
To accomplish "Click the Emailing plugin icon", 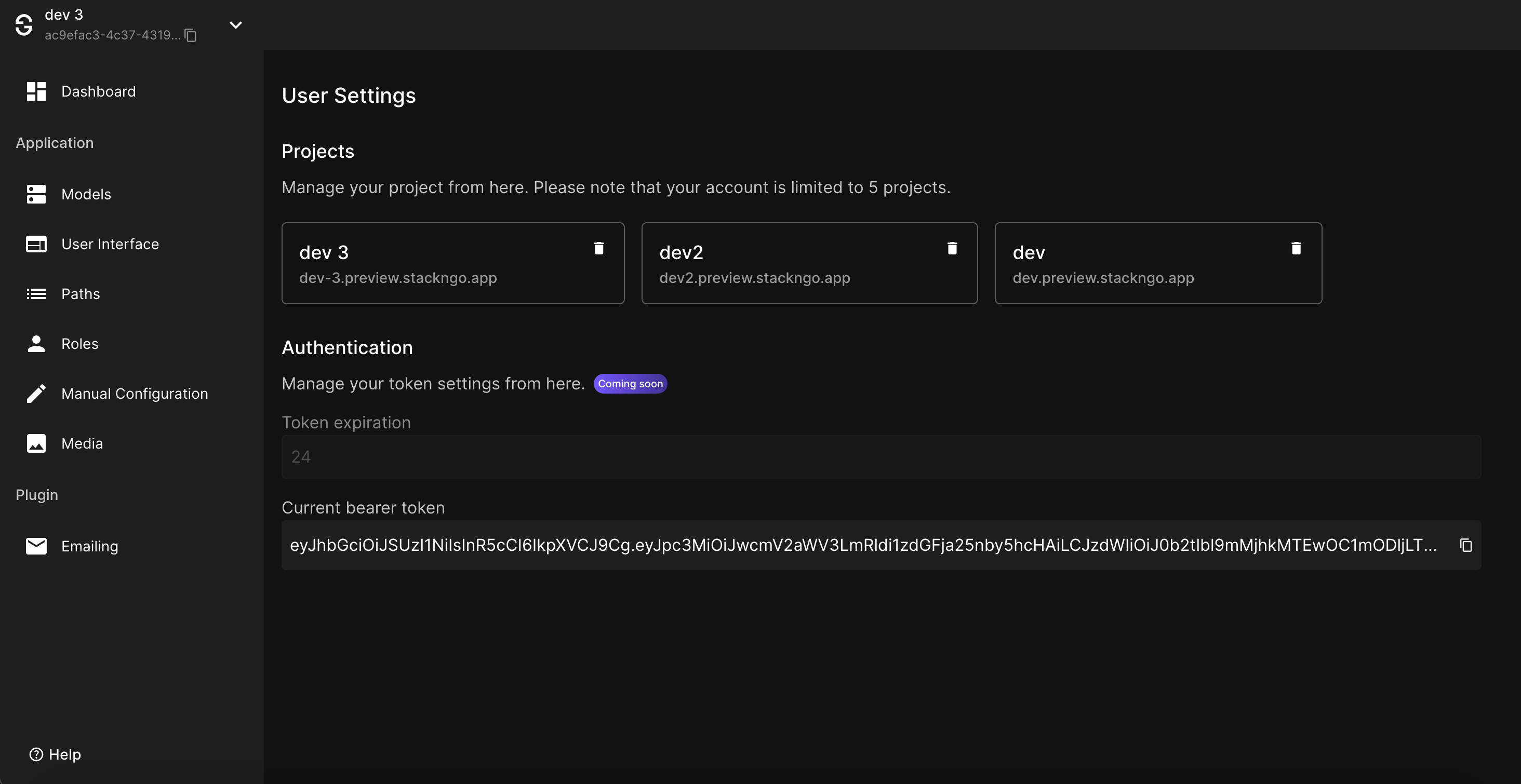I will coord(36,546).
